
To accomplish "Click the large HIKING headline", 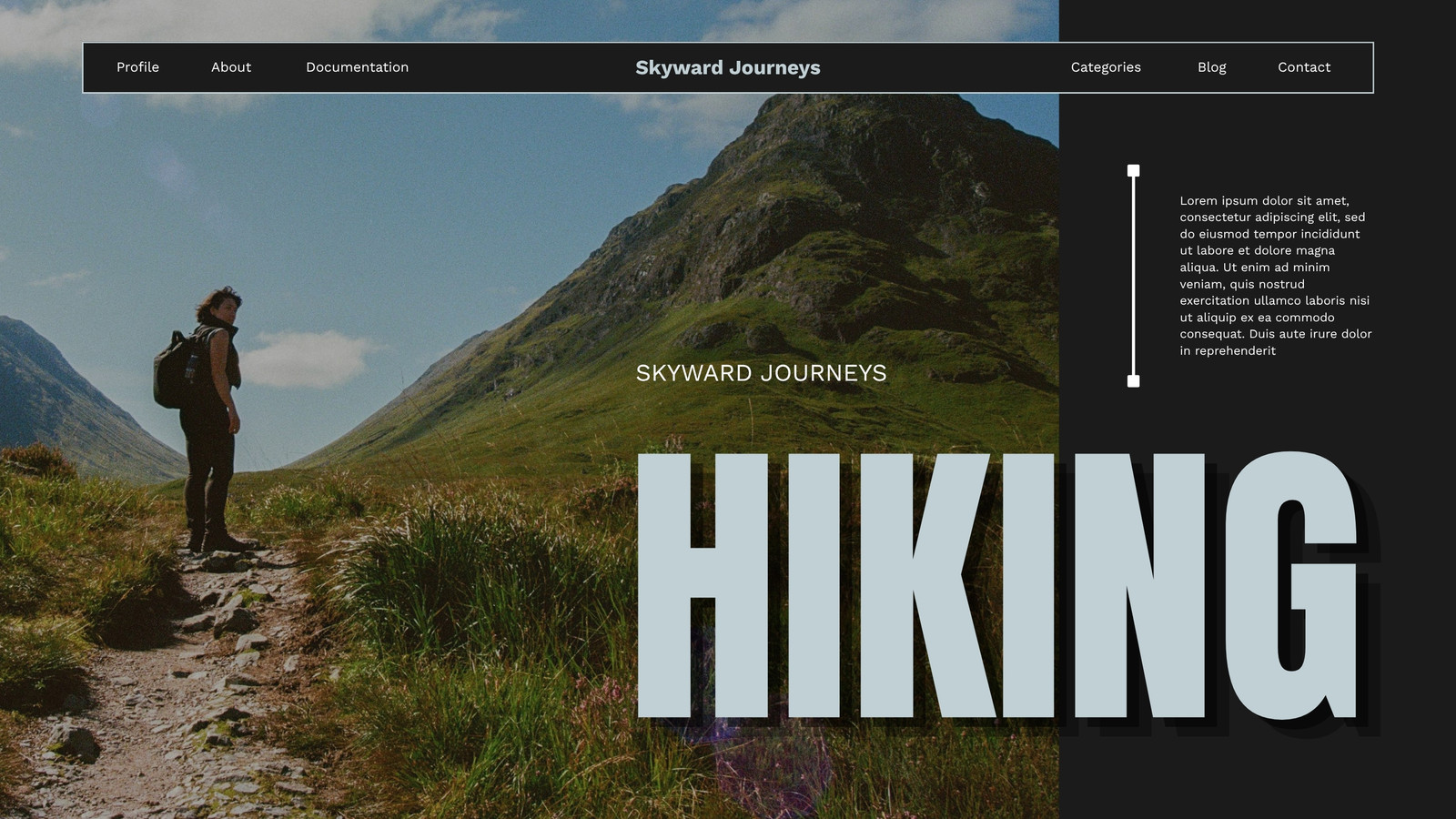I will pos(998,585).
